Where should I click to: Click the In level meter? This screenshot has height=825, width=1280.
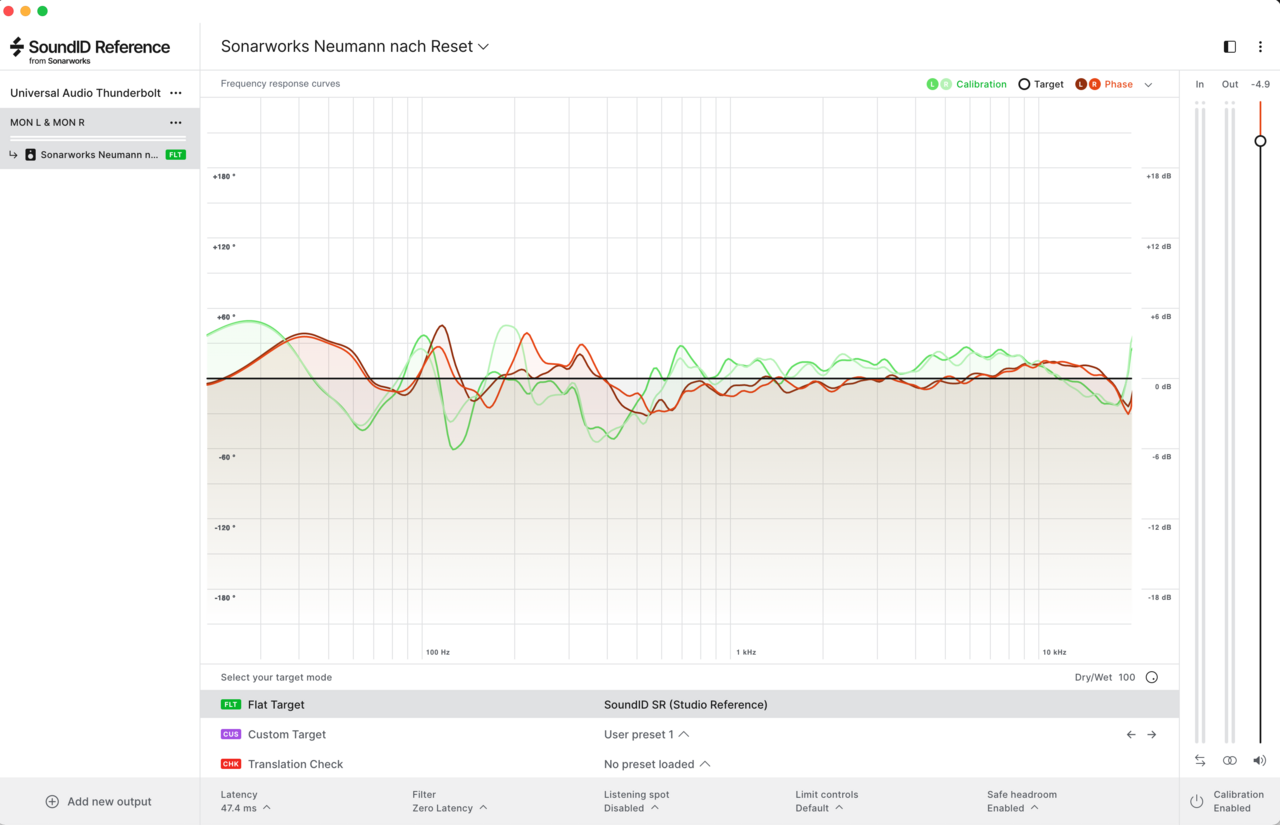coord(1200,423)
